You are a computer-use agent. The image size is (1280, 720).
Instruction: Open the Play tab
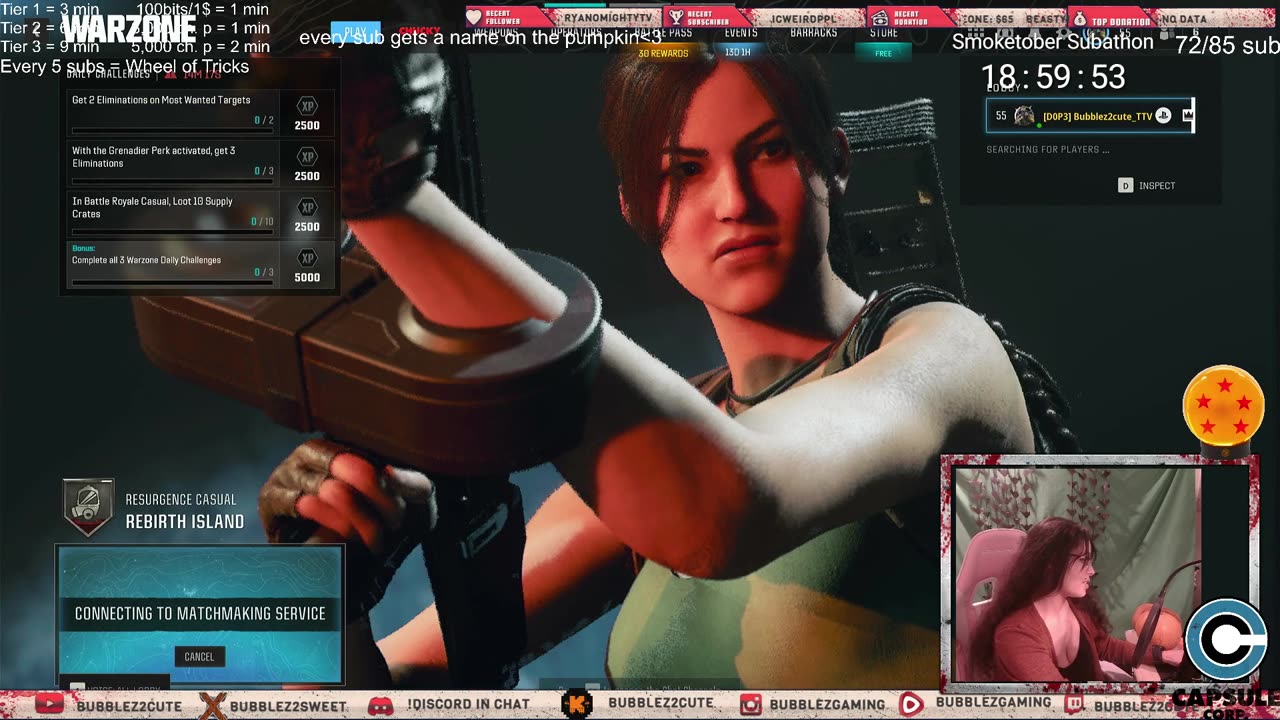point(356,32)
